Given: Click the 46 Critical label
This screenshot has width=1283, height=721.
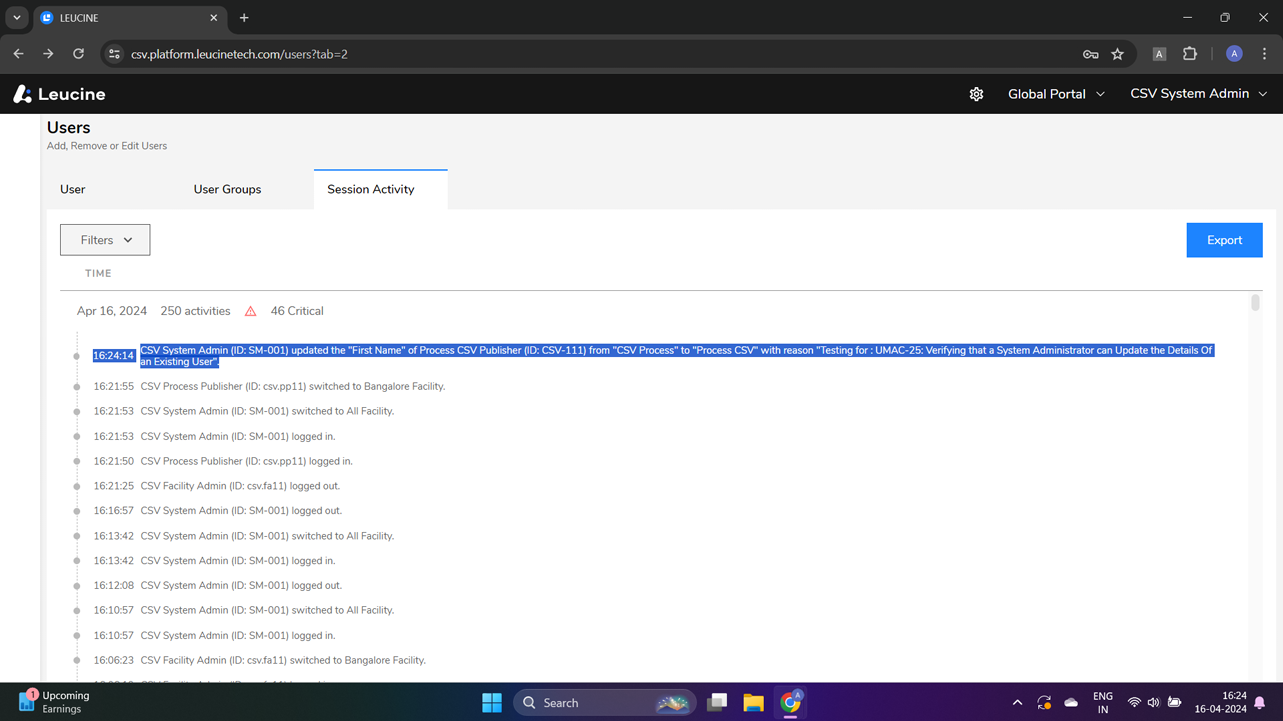Looking at the screenshot, I should coord(297,311).
